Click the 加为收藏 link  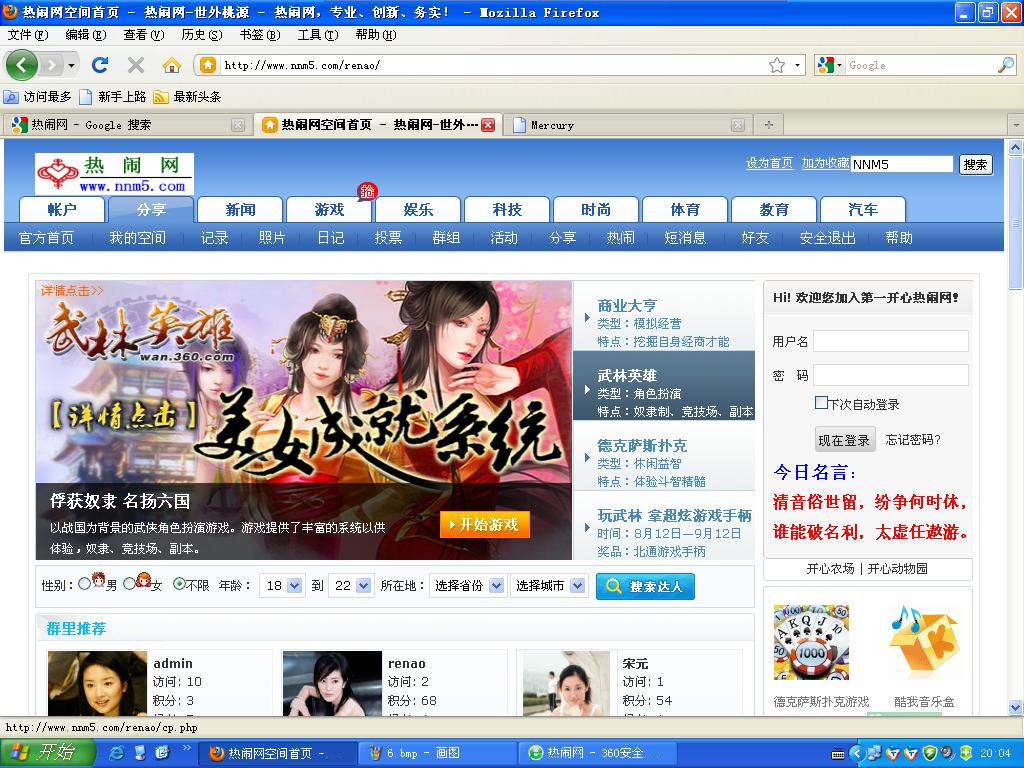(825, 163)
